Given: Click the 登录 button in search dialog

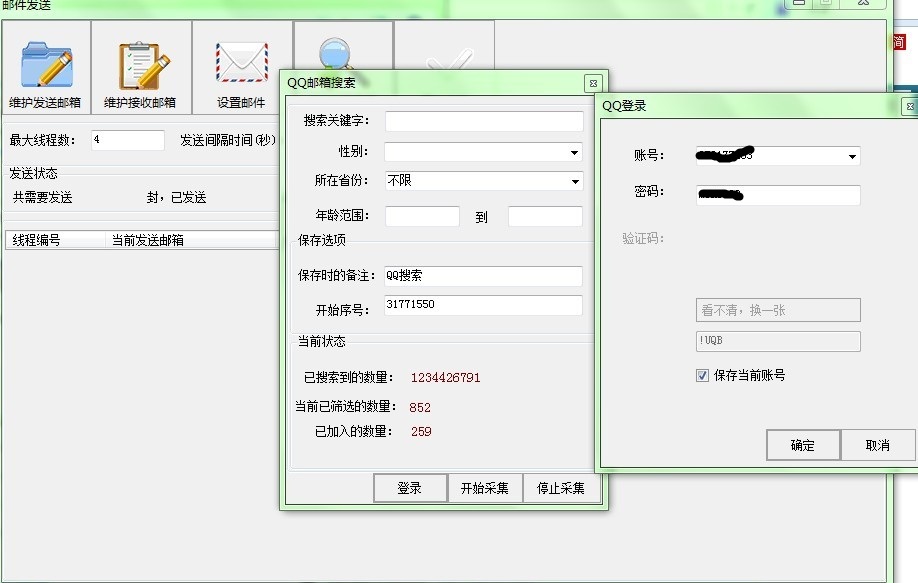Looking at the screenshot, I should [x=410, y=488].
